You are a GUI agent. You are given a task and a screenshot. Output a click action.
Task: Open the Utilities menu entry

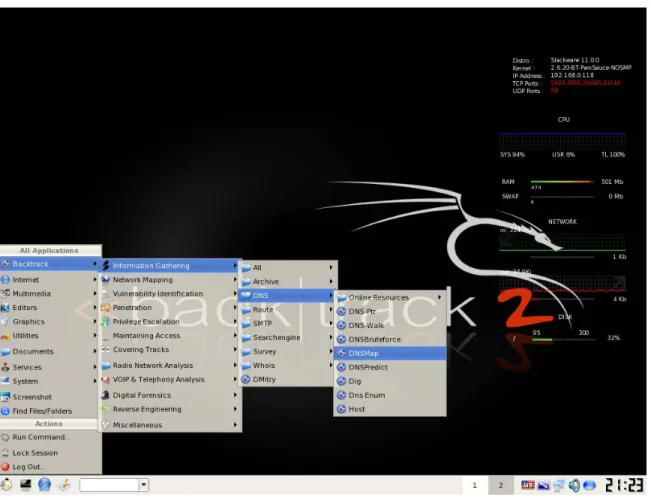(x=50, y=336)
